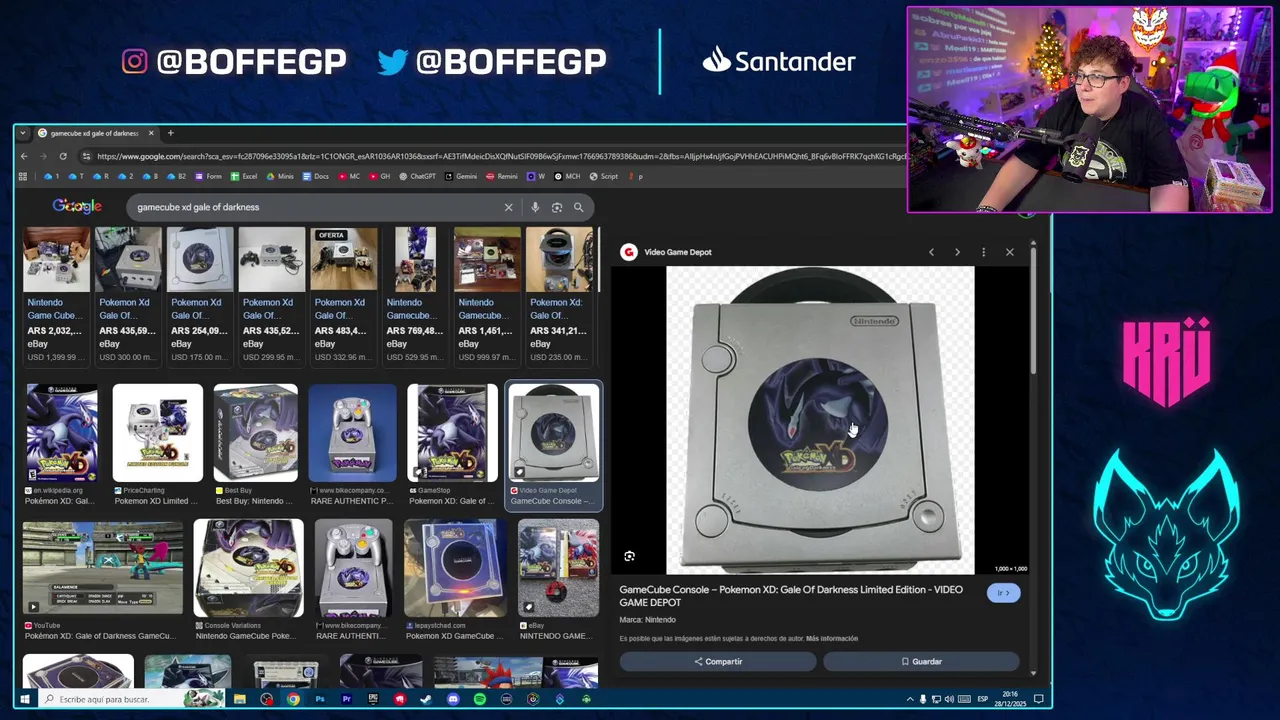Screen dimensions: 1280x720
Task: Open preview panel three-dot options menu
Action: coord(983,252)
